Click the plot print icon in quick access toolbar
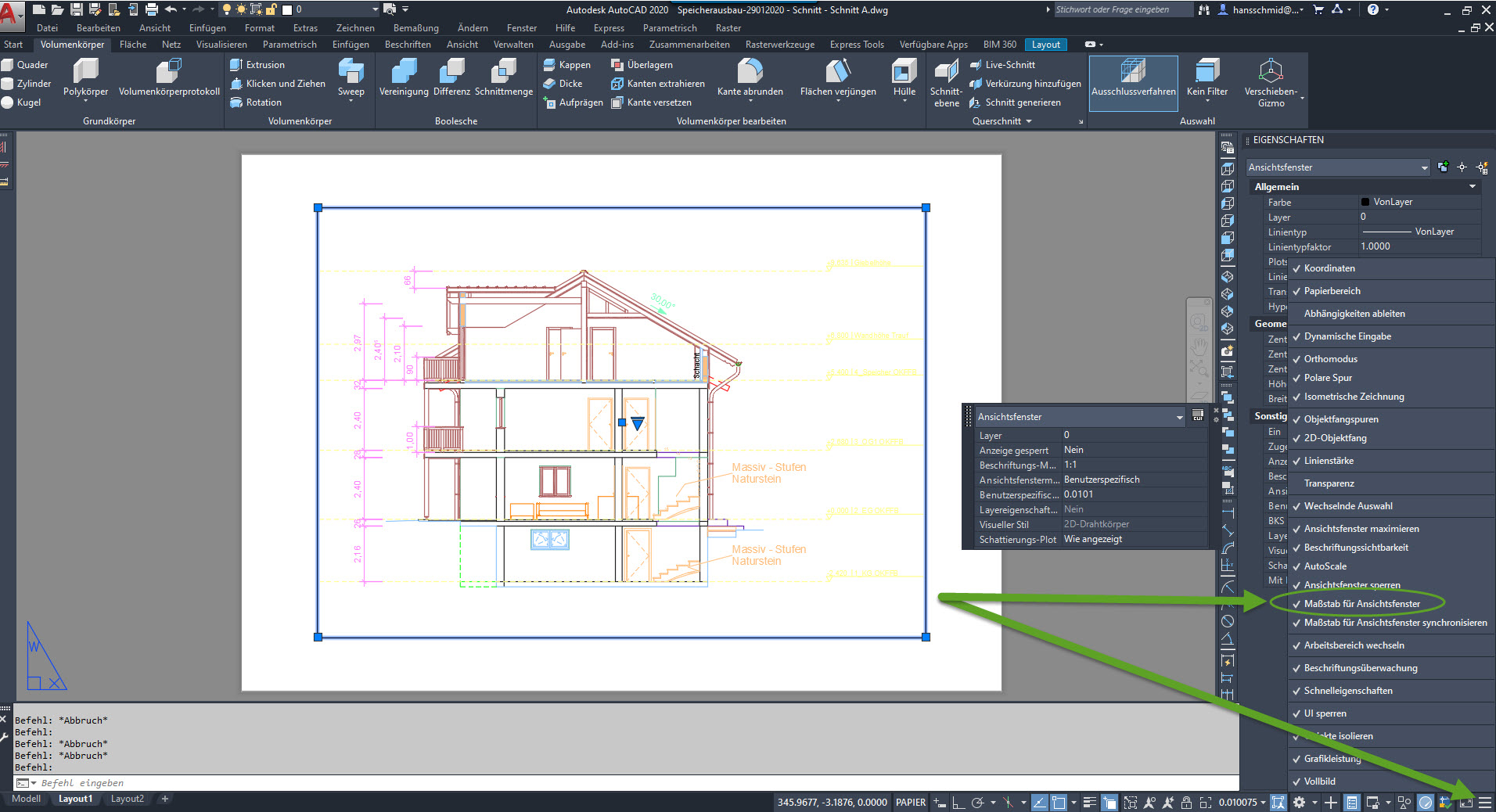1496x812 pixels. (152, 9)
